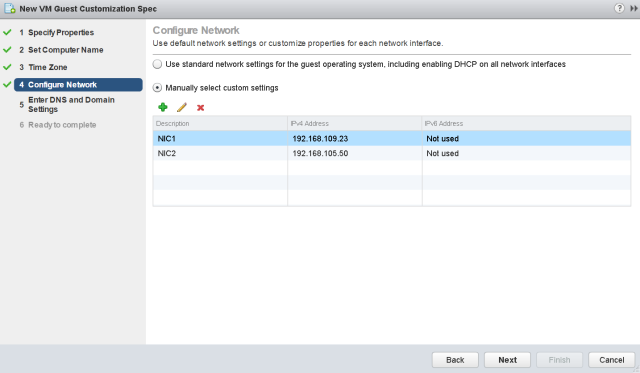Sort by the IPv6 Address column header

click(x=527, y=123)
